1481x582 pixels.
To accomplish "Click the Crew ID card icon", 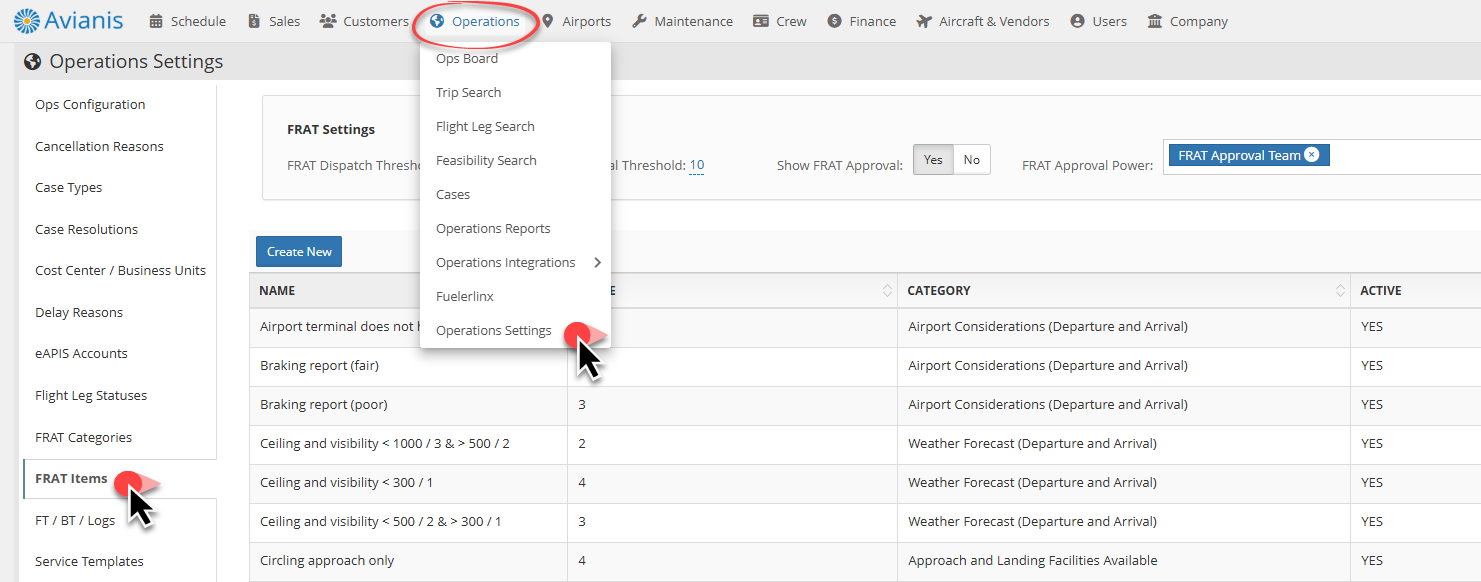I will [x=761, y=21].
